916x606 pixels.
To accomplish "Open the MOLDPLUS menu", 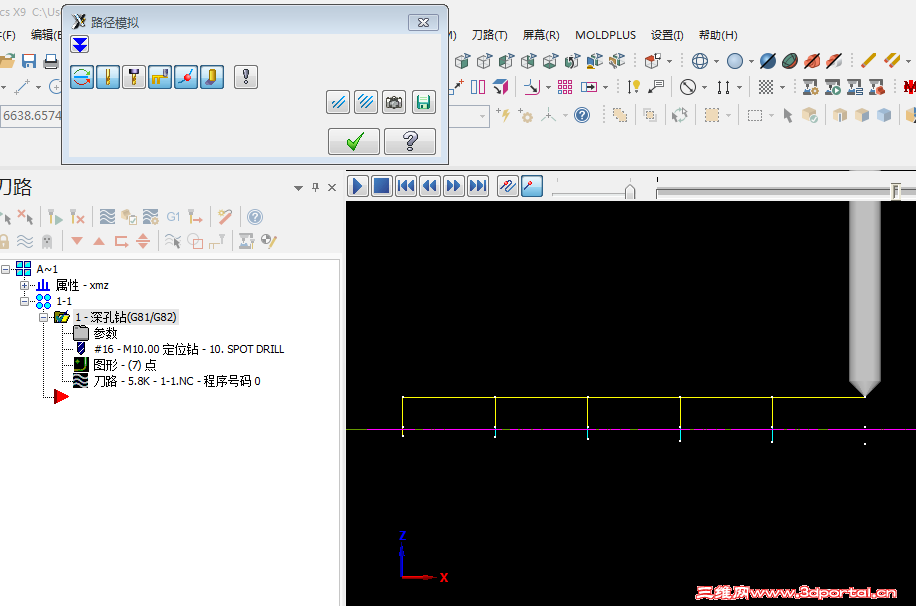I will pos(605,35).
